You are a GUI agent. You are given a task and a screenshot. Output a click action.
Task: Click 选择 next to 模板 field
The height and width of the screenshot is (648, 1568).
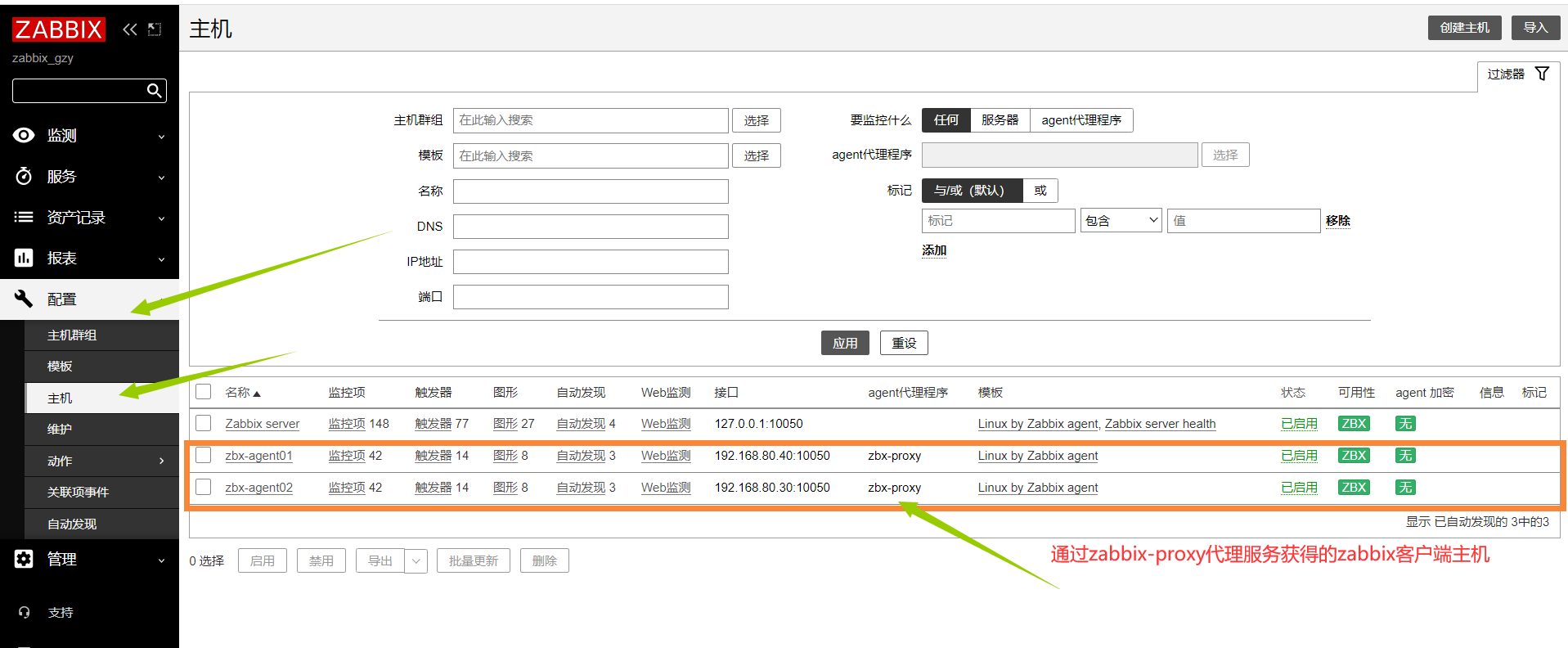tap(757, 155)
